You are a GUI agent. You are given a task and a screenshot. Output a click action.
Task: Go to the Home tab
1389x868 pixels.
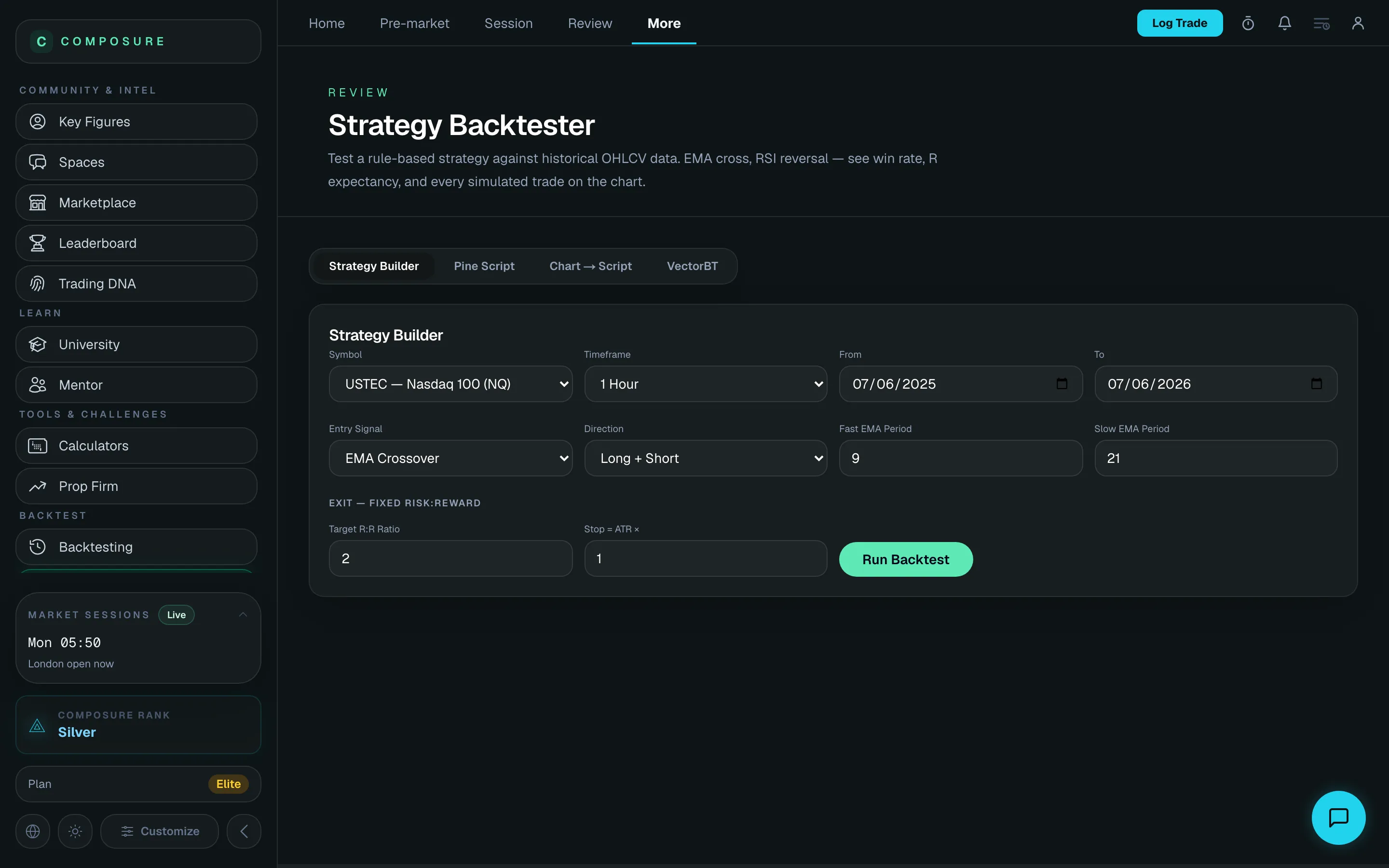(327, 24)
